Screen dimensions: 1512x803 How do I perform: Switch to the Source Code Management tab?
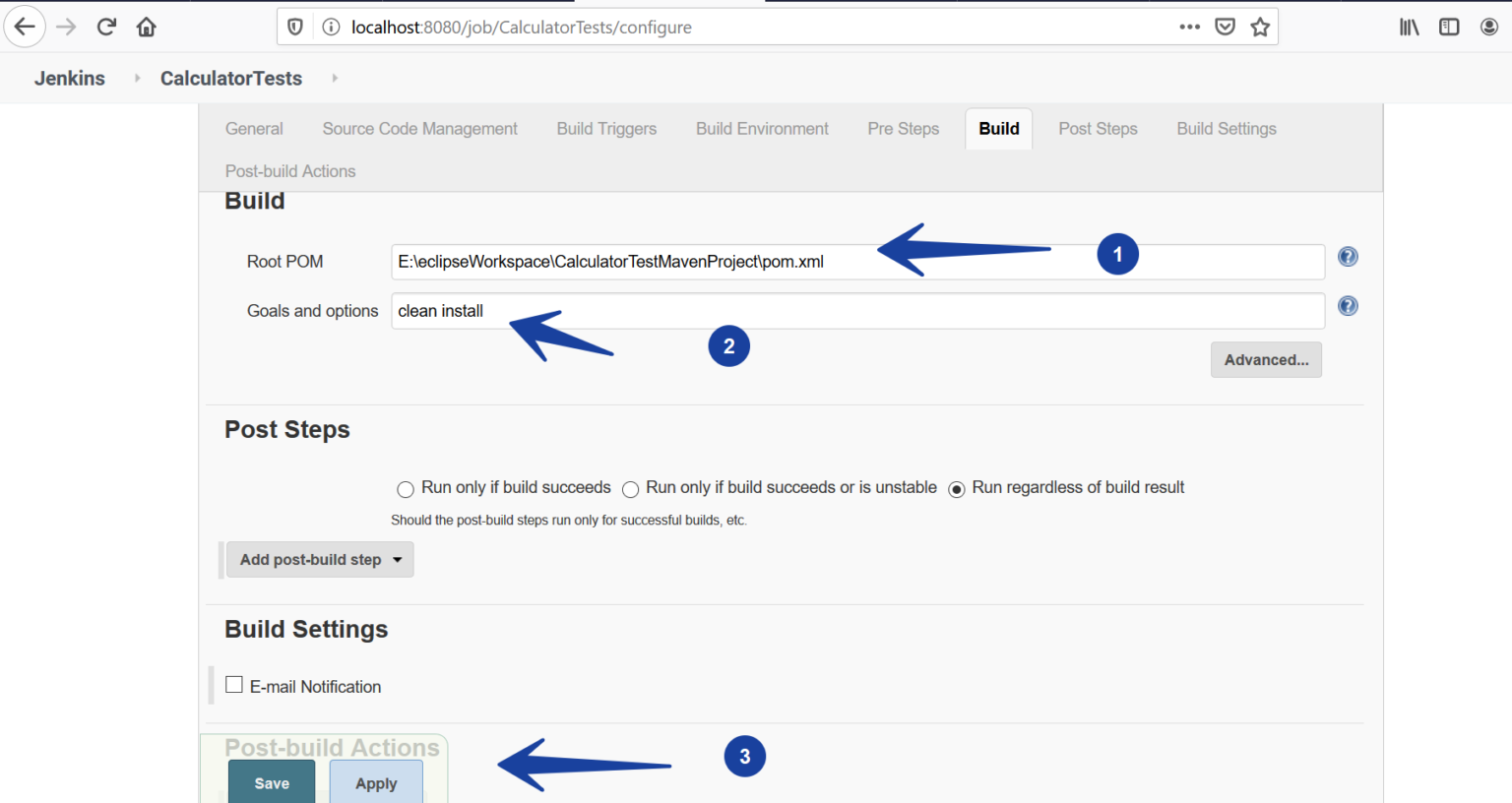tap(419, 128)
